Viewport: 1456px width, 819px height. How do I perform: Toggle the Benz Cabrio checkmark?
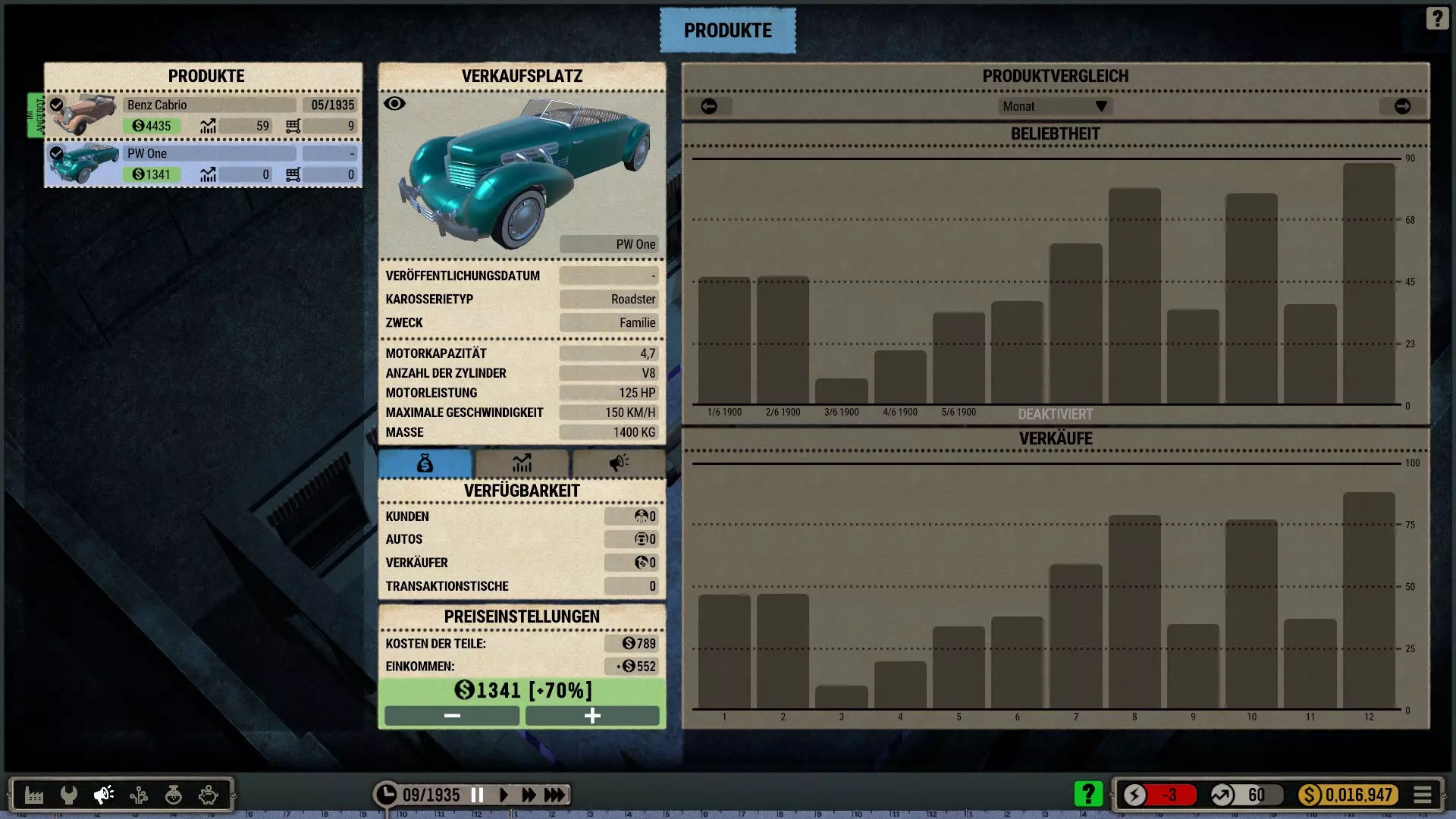tap(56, 105)
